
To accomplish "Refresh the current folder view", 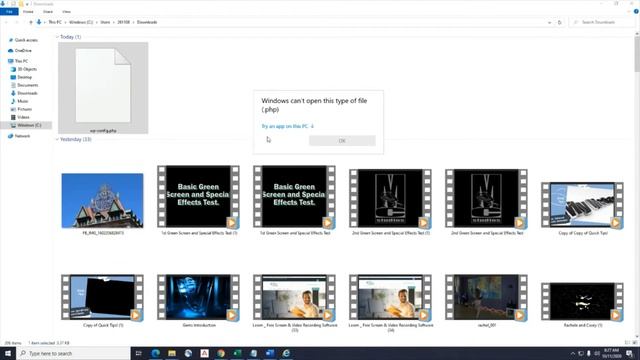I will (x=560, y=22).
